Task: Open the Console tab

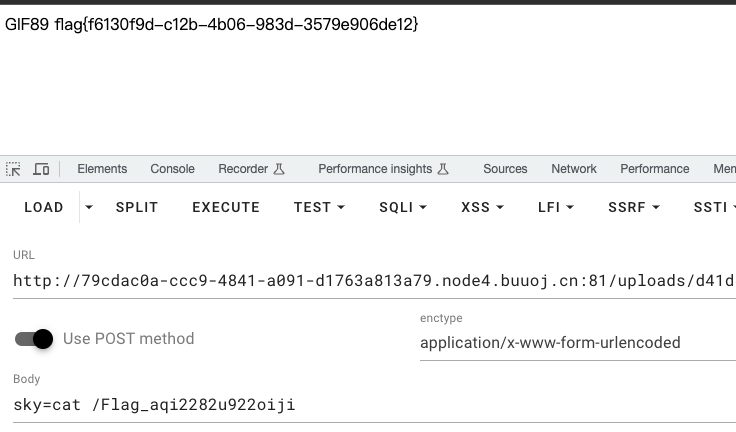Action: point(172,169)
